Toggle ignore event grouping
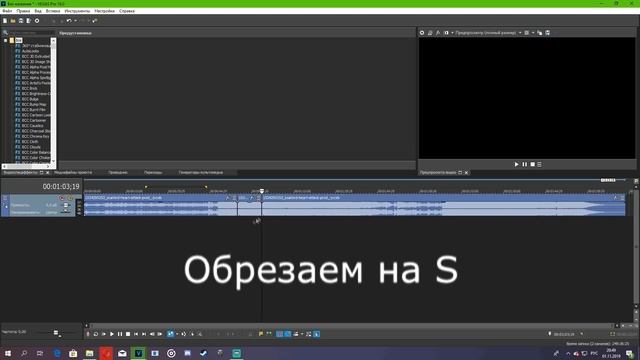Screen dimensions: 640x360 [317, 334]
